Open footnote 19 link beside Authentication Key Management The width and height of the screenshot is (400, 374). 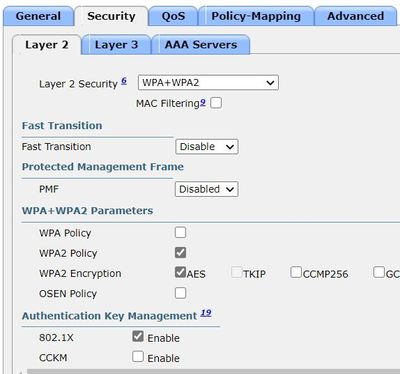(206, 313)
